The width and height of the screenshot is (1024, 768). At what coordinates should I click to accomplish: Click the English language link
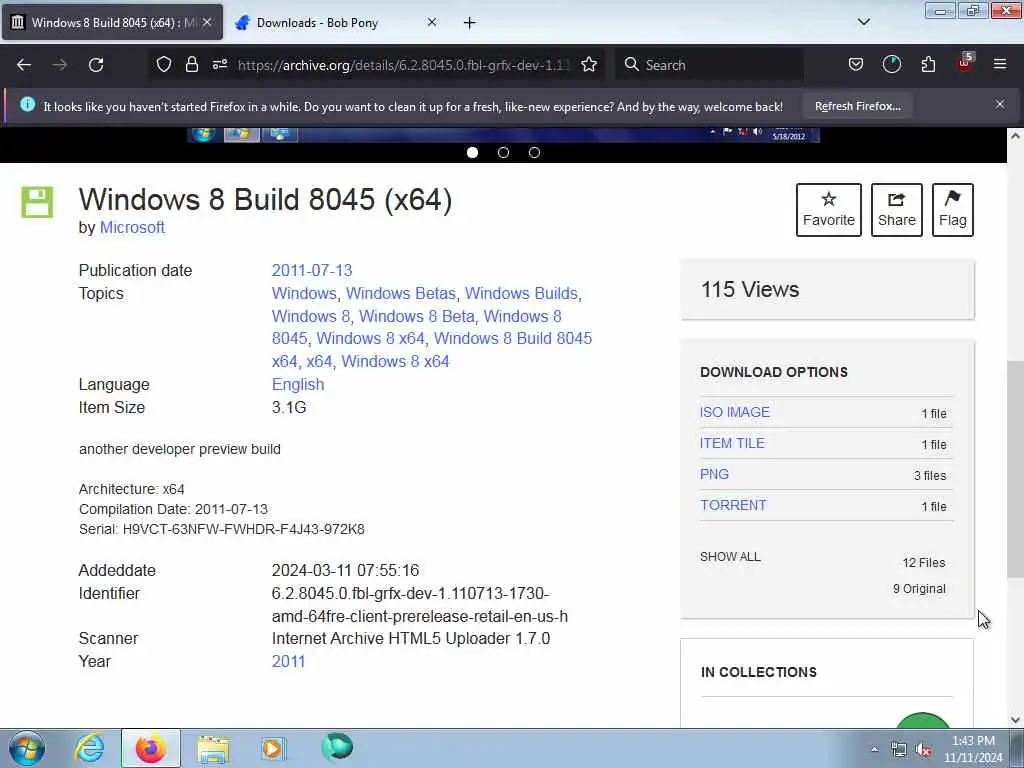pyautogui.click(x=298, y=384)
